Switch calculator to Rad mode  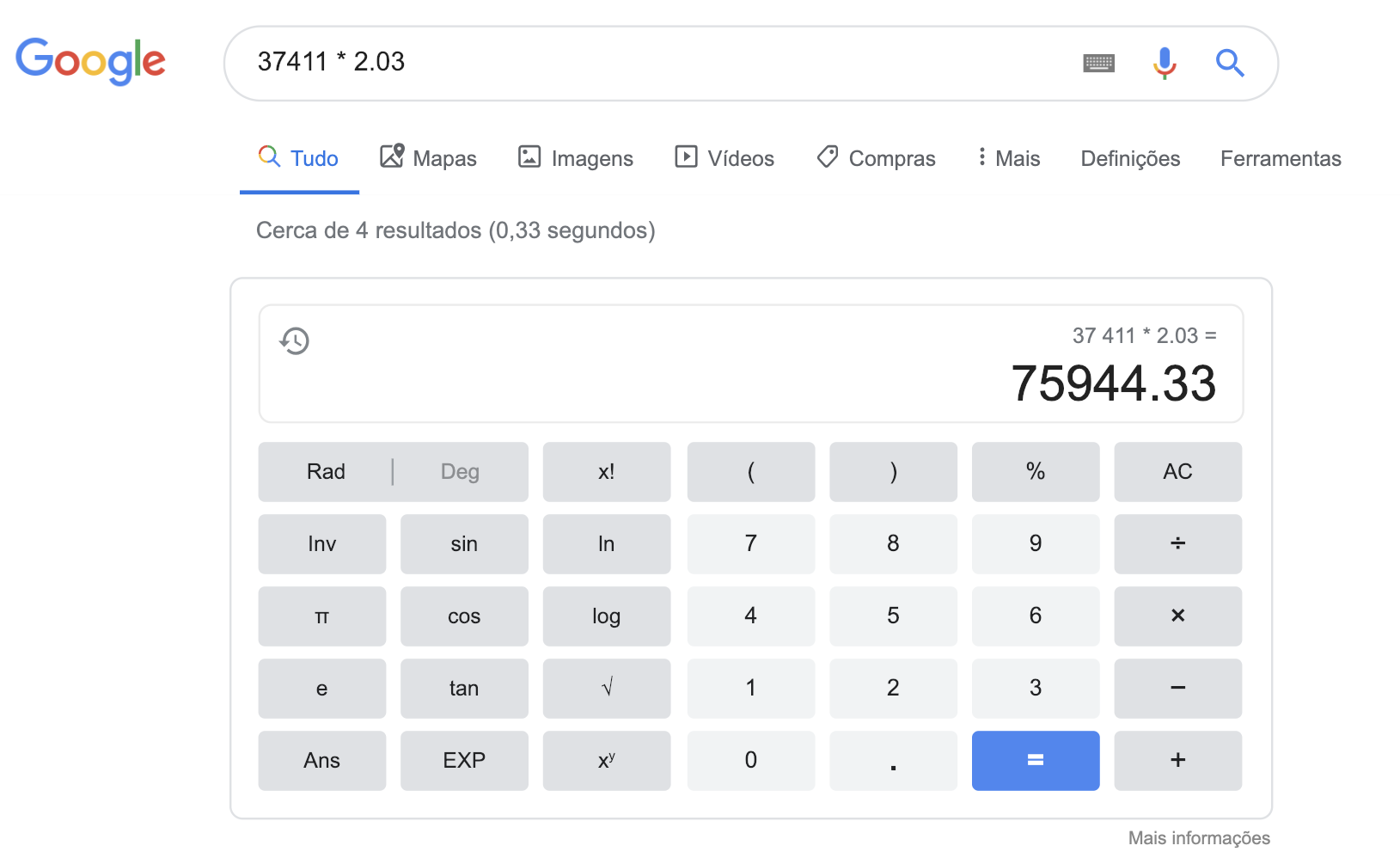coord(326,472)
